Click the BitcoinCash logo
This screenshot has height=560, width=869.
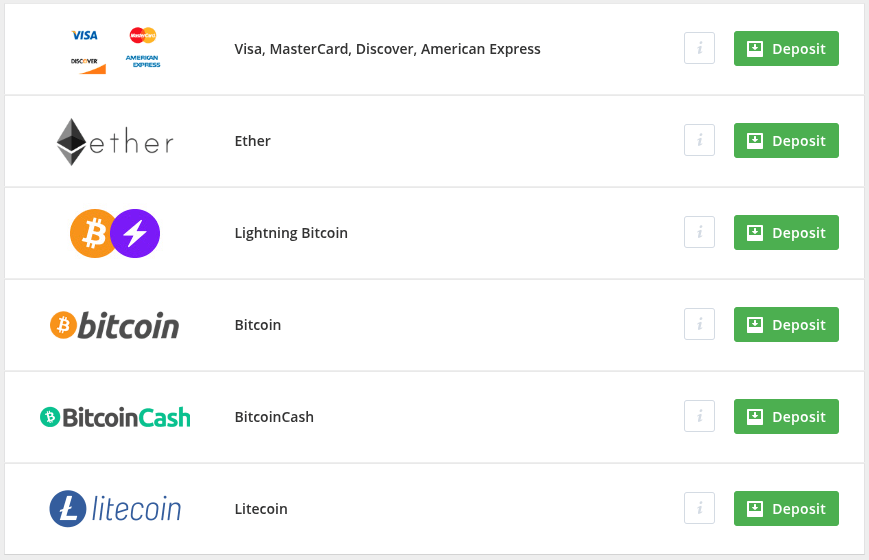tap(115, 417)
